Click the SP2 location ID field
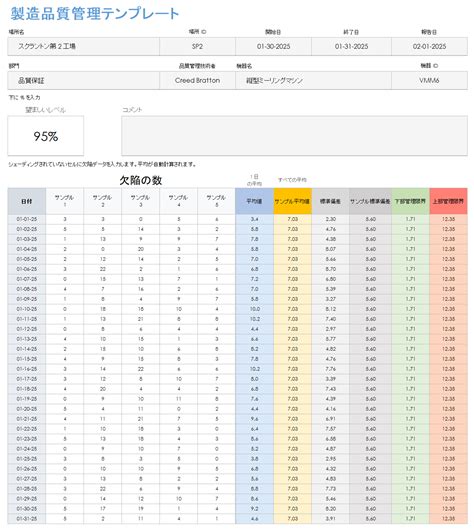 coord(197,46)
